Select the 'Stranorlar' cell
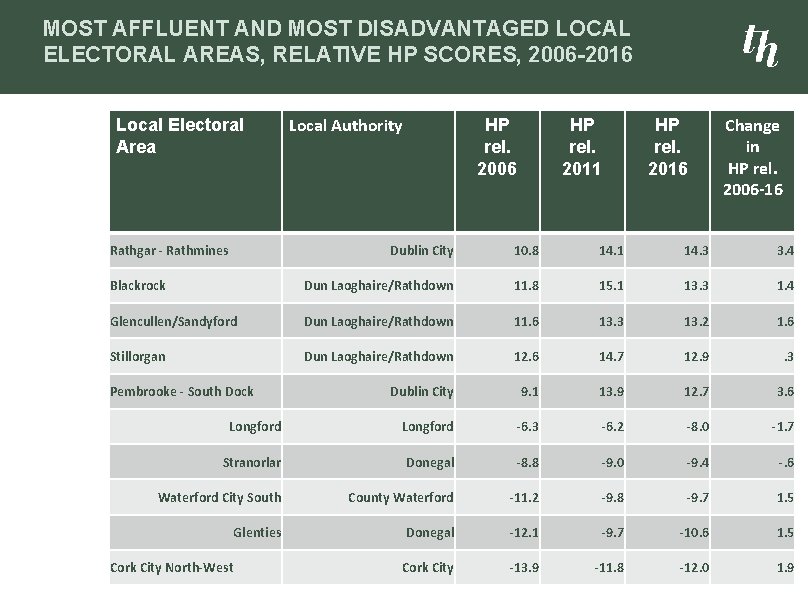 (x=196, y=462)
